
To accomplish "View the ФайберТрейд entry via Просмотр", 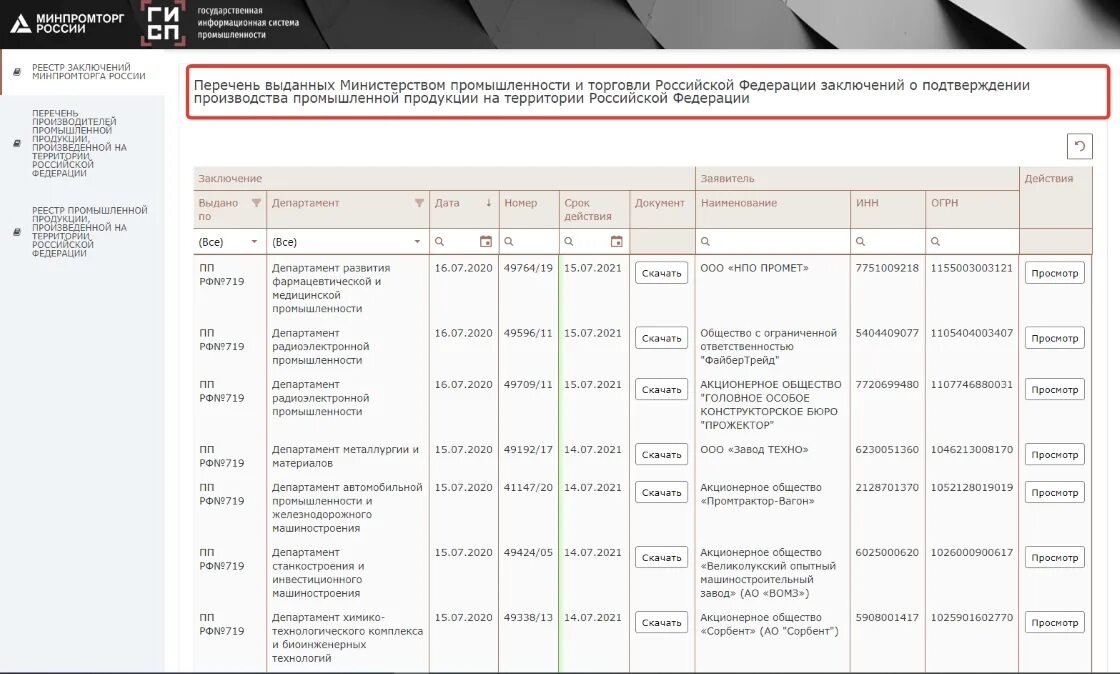I will (1054, 338).
